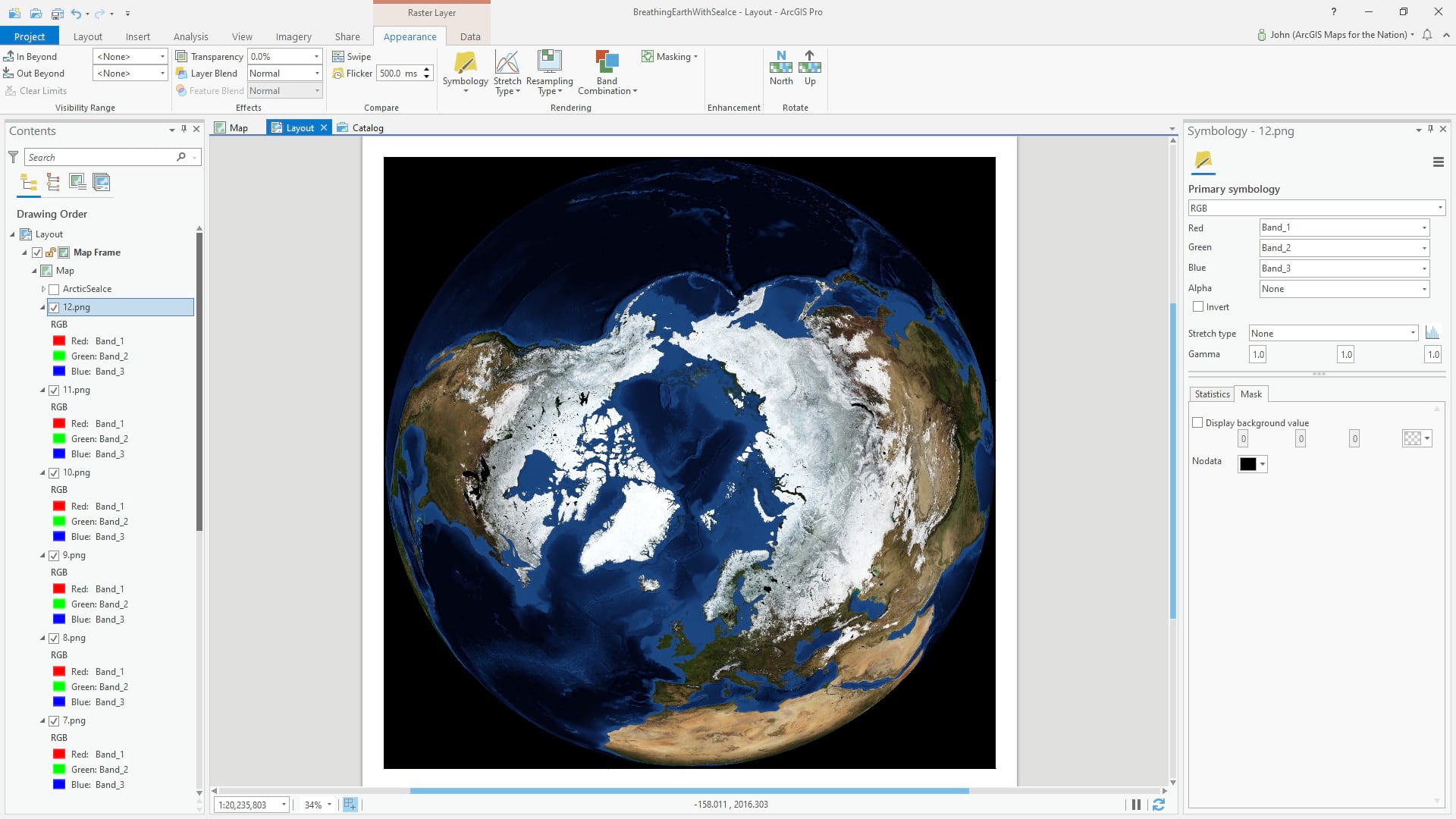Screen dimensions: 1456x819
Task: Activate the Swipe compare tool
Action: (352, 57)
